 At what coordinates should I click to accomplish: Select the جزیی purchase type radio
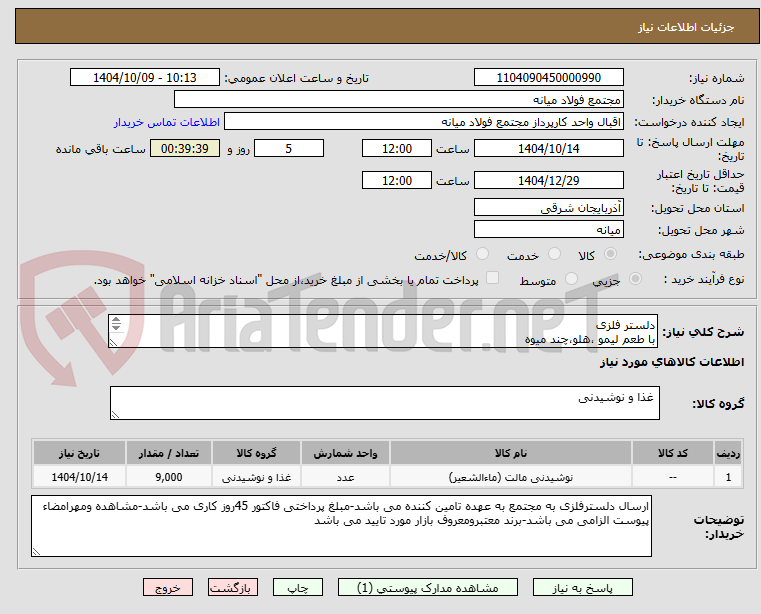(x=635, y=279)
